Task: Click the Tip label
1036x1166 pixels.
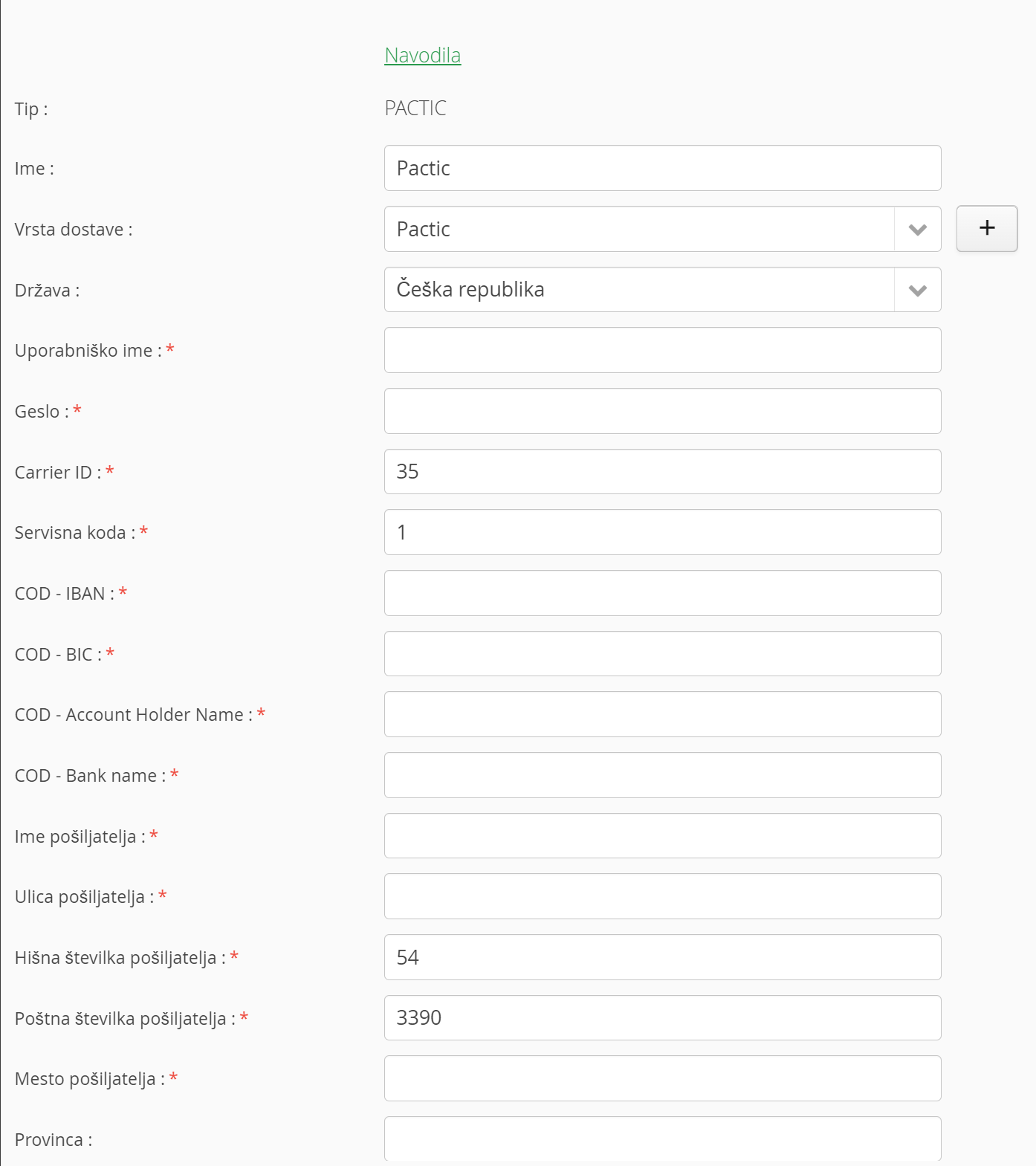Action: coord(31,109)
